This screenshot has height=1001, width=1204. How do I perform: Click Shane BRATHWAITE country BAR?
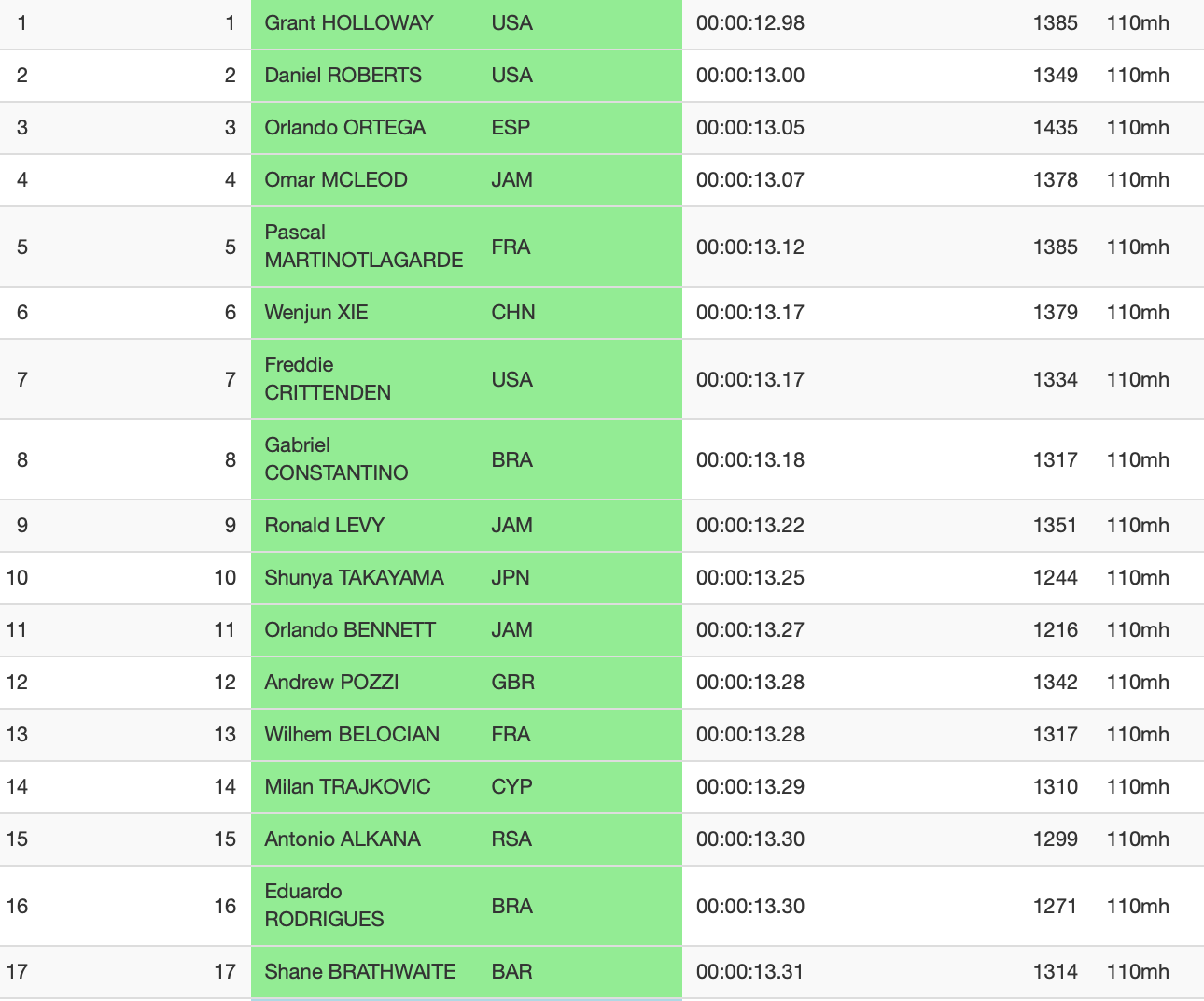click(512, 972)
